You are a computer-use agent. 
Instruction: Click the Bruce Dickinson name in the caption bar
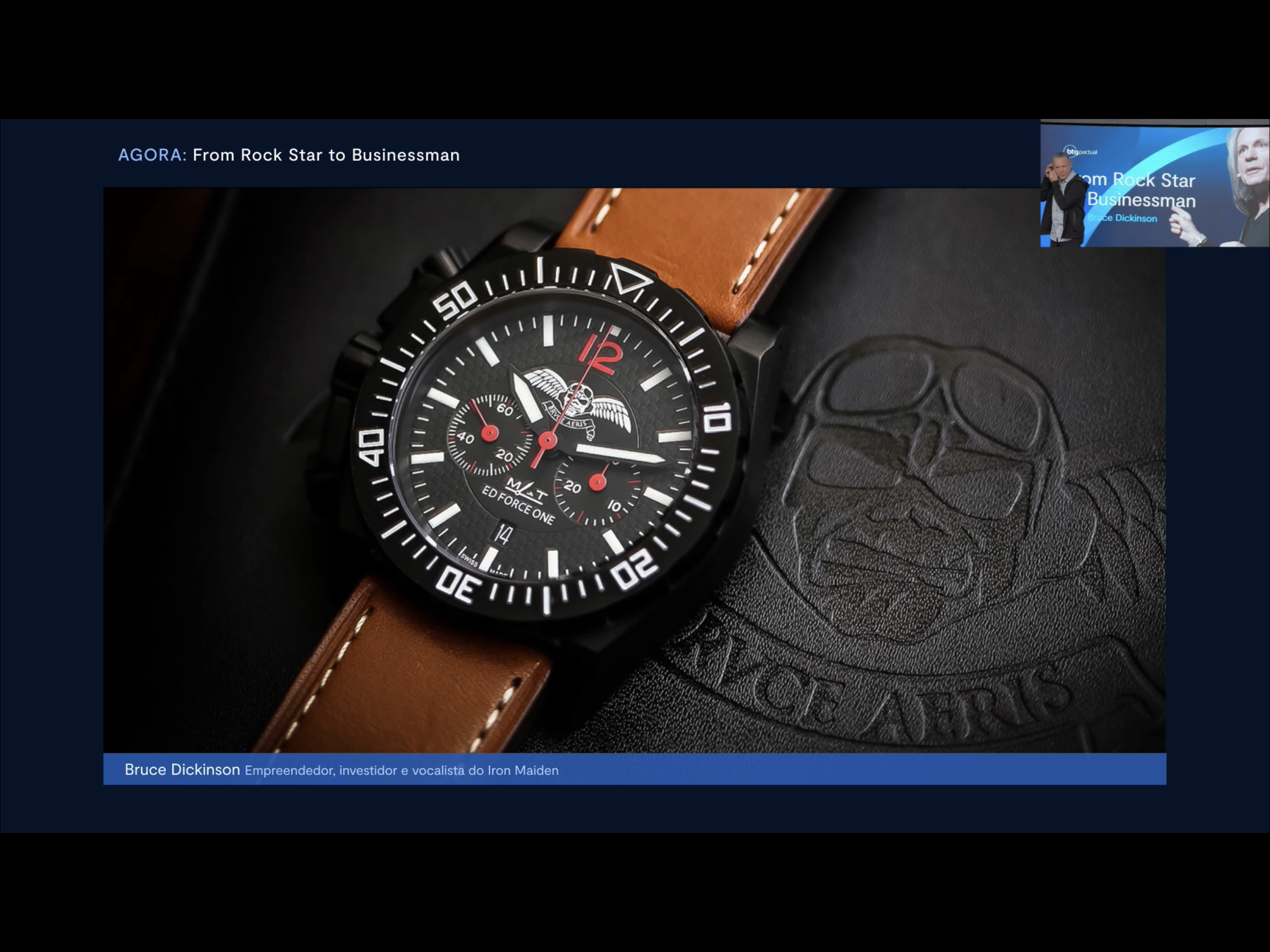182,769
